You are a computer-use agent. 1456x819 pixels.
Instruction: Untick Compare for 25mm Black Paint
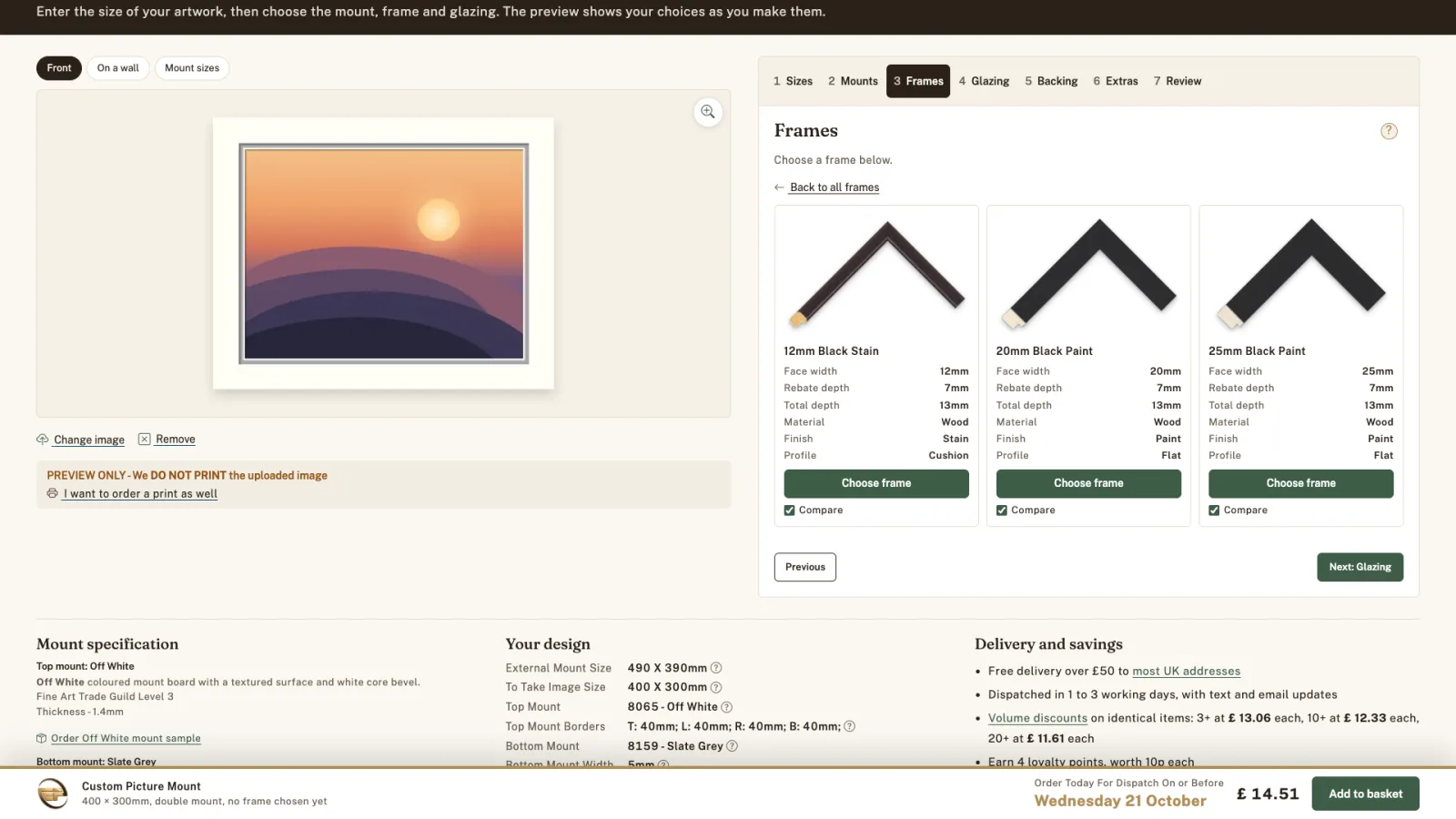point(1214,511)
